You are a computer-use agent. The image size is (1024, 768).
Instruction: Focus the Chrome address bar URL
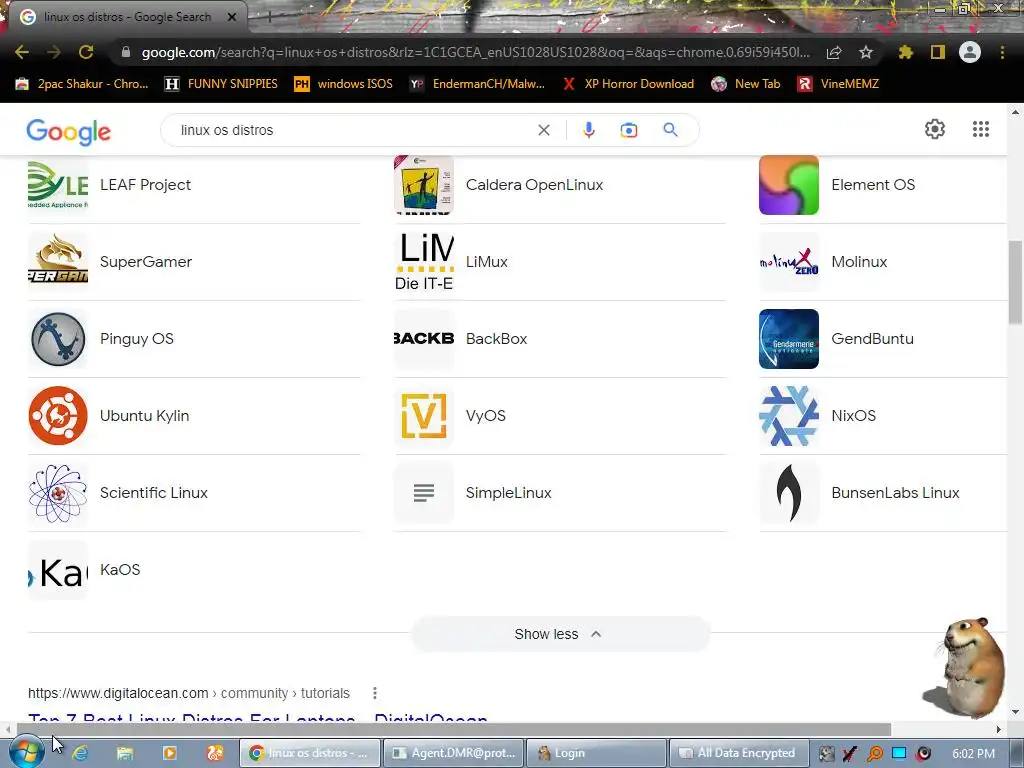(475, 52)
